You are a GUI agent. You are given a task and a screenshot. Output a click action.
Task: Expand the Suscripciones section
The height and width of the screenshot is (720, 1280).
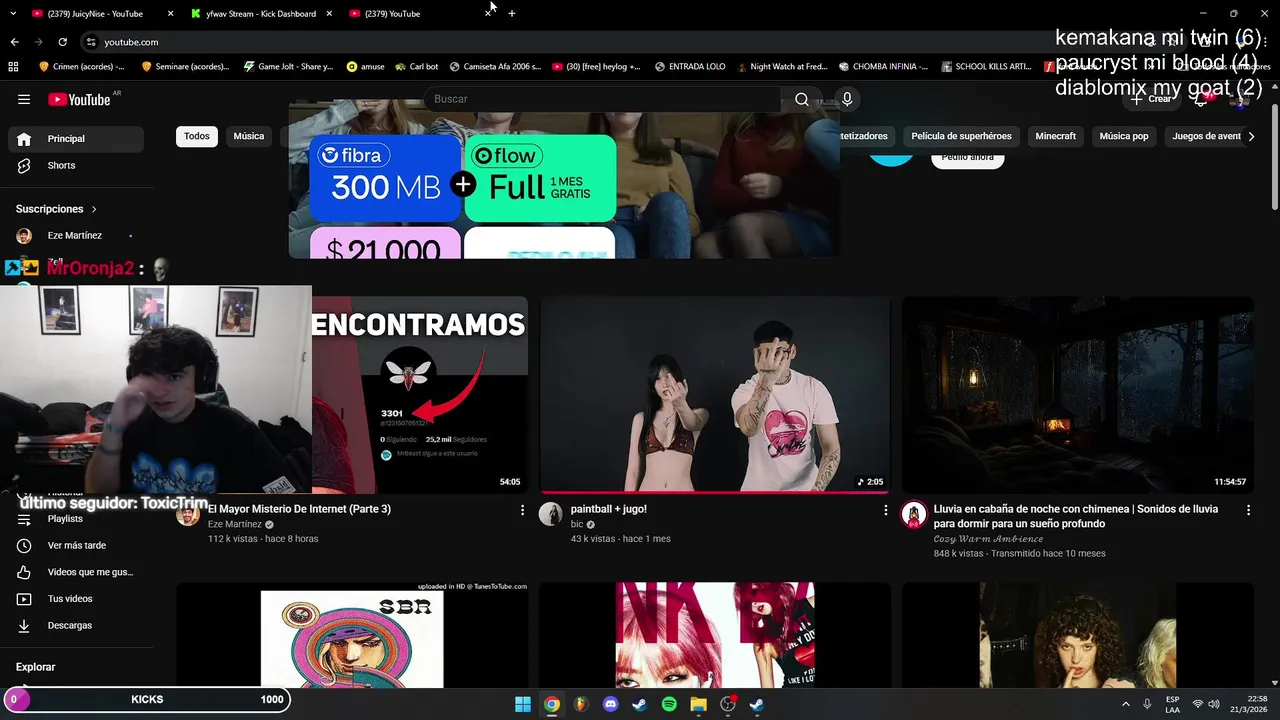click(x=57, y=209)
